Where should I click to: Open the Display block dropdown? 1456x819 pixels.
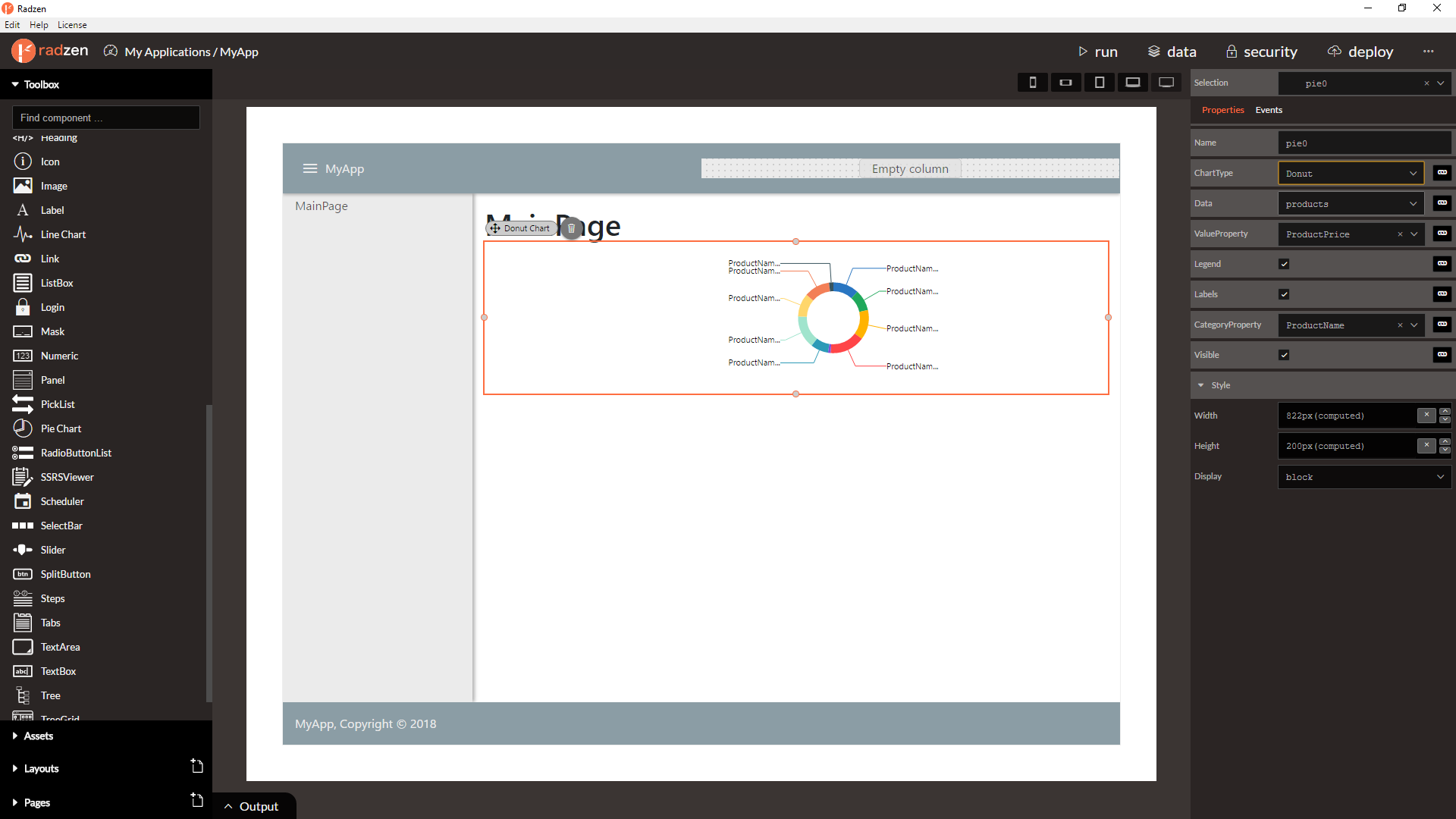(1364, 477)
